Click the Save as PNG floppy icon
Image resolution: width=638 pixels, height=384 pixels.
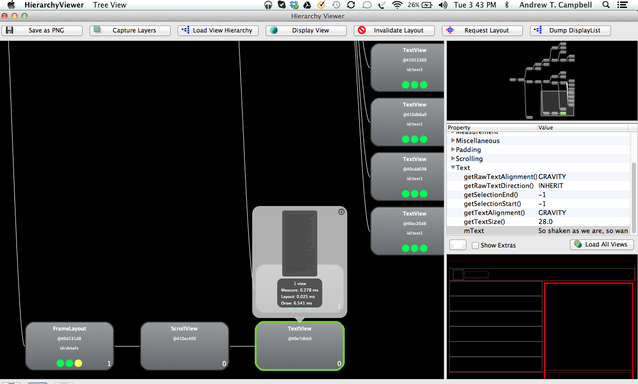(x=10, y=30)
